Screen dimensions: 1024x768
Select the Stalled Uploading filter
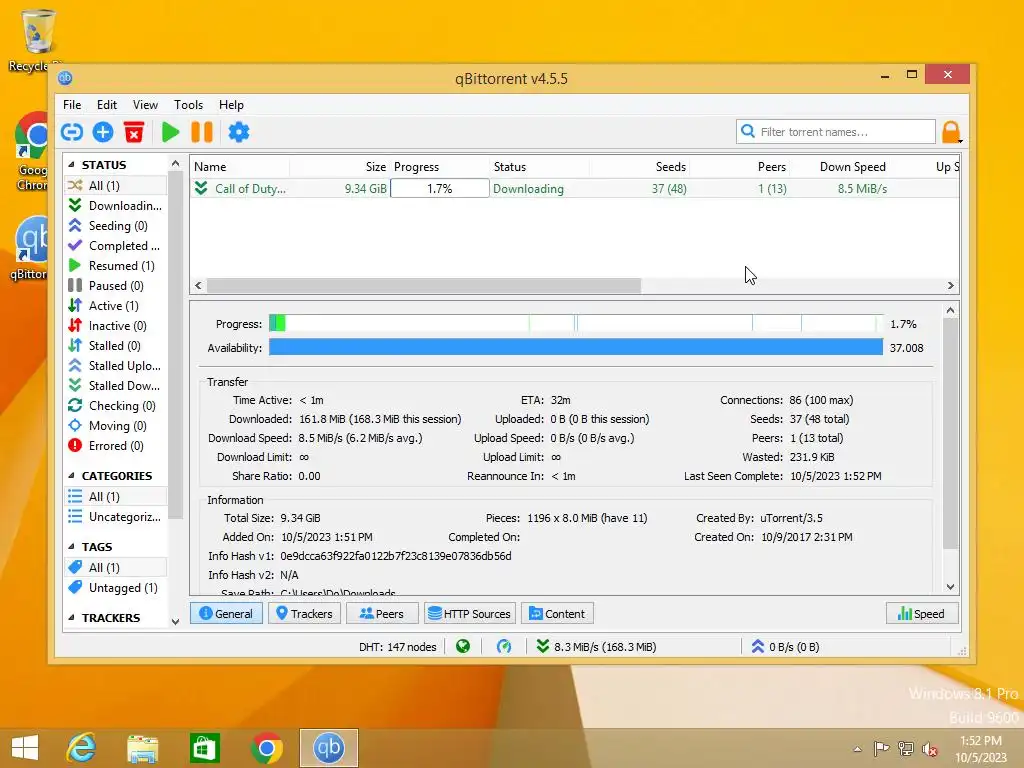[116, 366]
